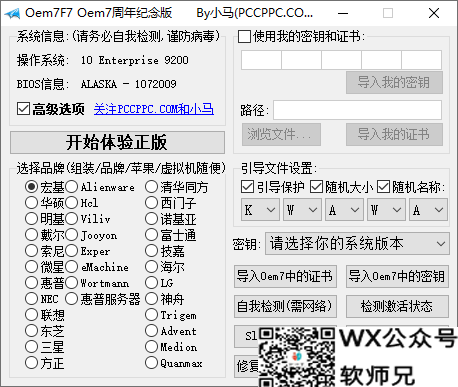Select the Viliv radio button
This screenshot has width=458, height=387.
(72, 219)
